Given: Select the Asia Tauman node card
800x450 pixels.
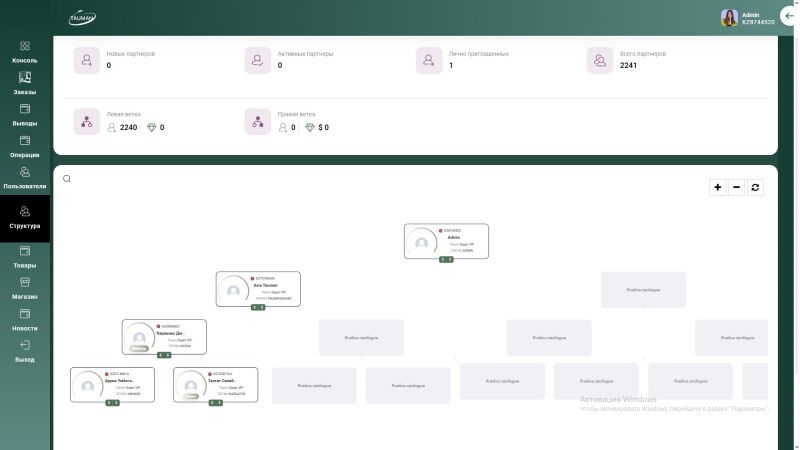Looking at the screenshot, I should (x=258, y=289).
